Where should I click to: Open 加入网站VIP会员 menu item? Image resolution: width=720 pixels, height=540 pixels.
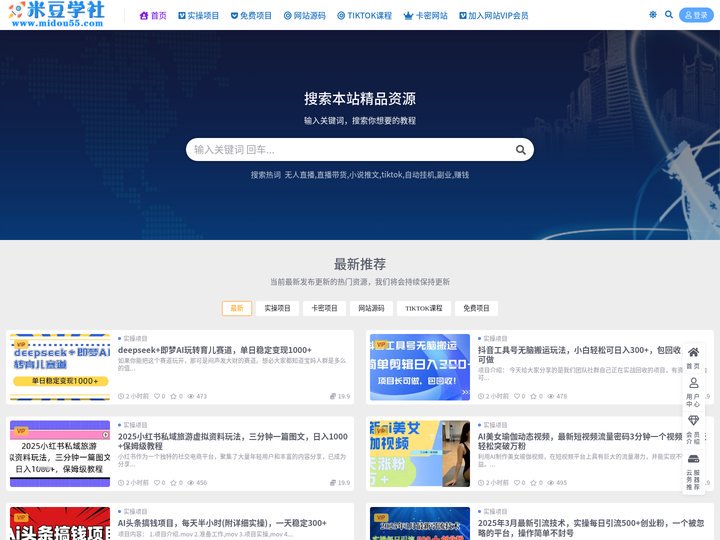(x=494, y=16)
